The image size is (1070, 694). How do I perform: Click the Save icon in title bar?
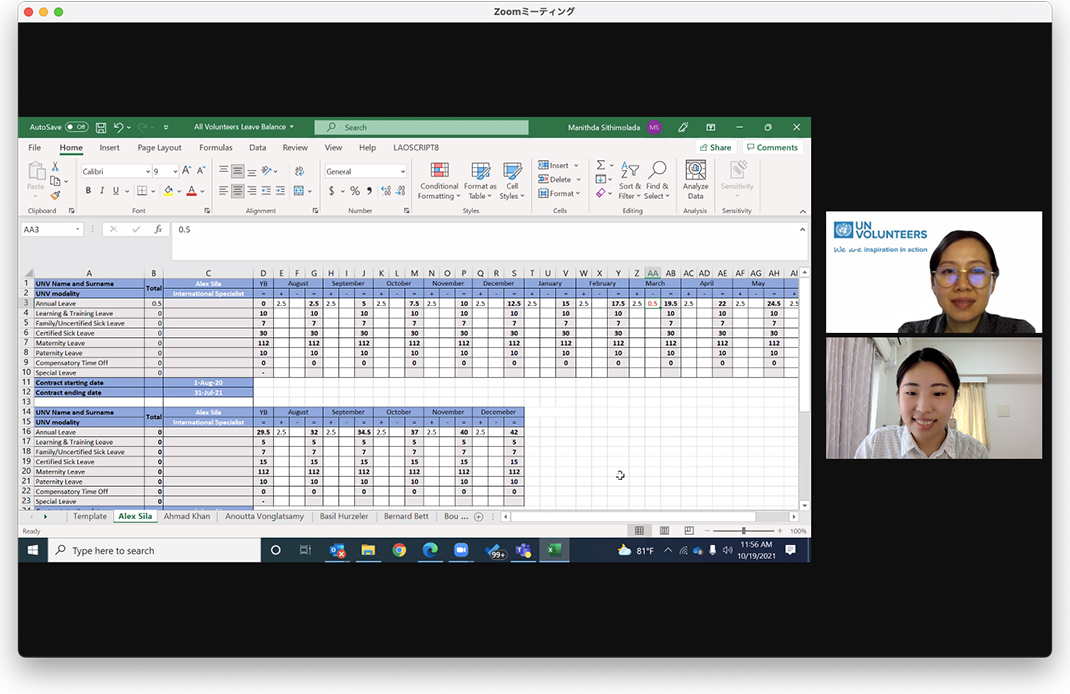pos(101,128)
